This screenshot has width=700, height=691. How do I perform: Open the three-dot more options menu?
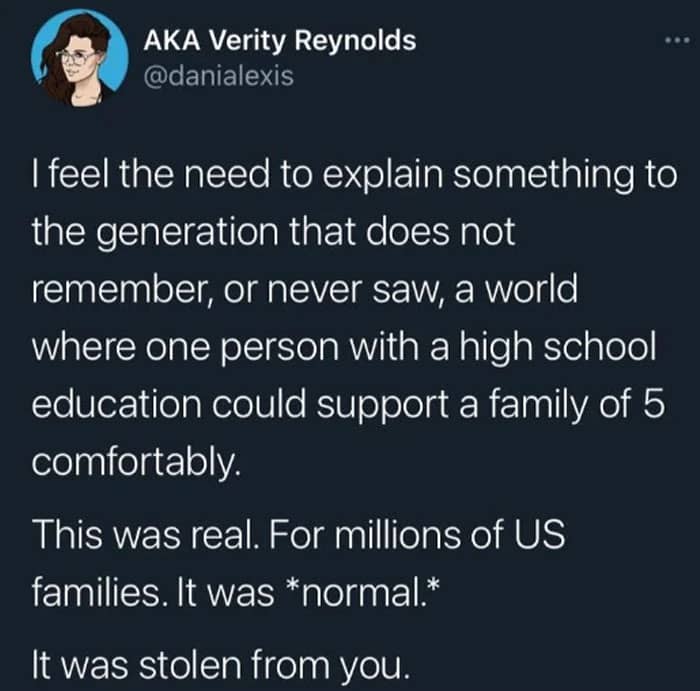677,41
